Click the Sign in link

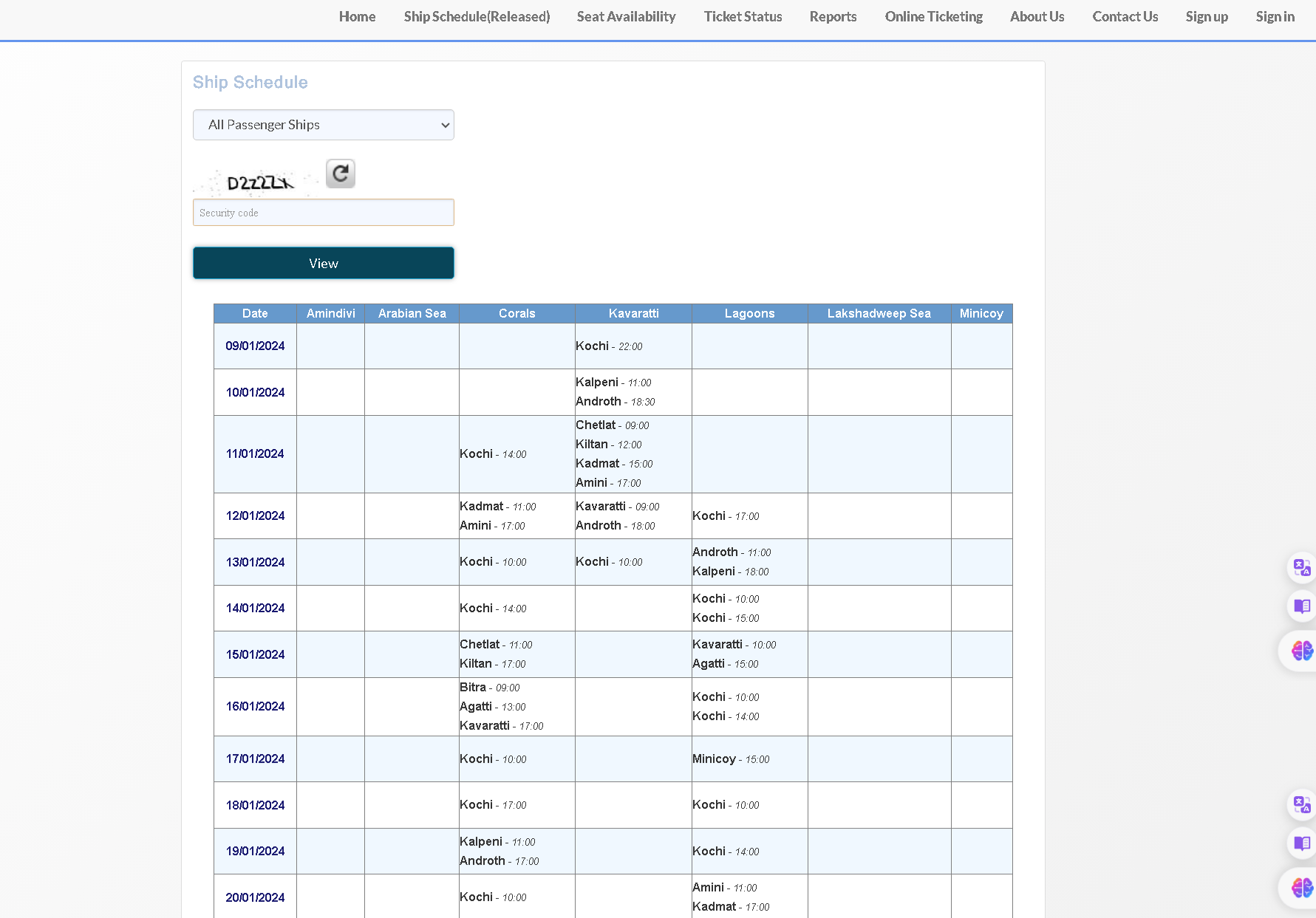pyautogui.click(x=1275, y=16)
